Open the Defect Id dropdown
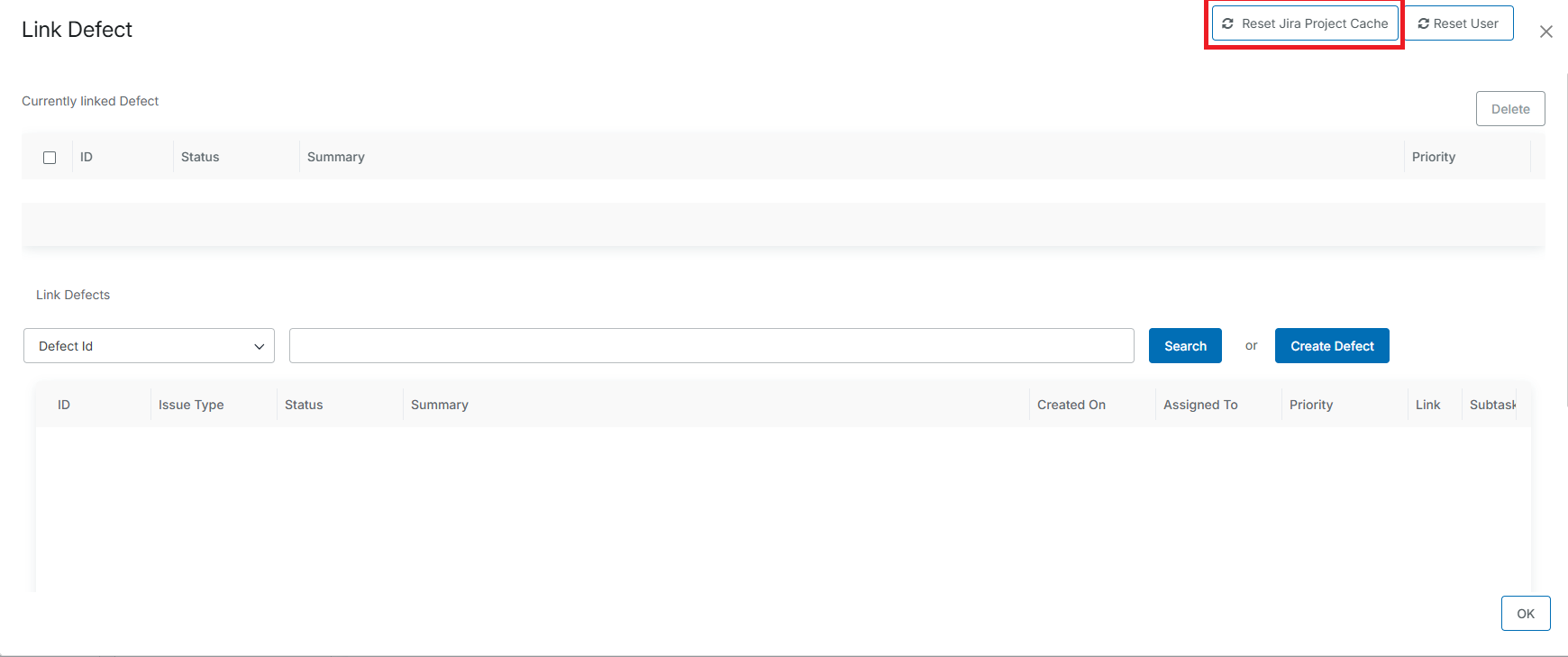Screen dimensions: 1568x657 tap(149, 346)
